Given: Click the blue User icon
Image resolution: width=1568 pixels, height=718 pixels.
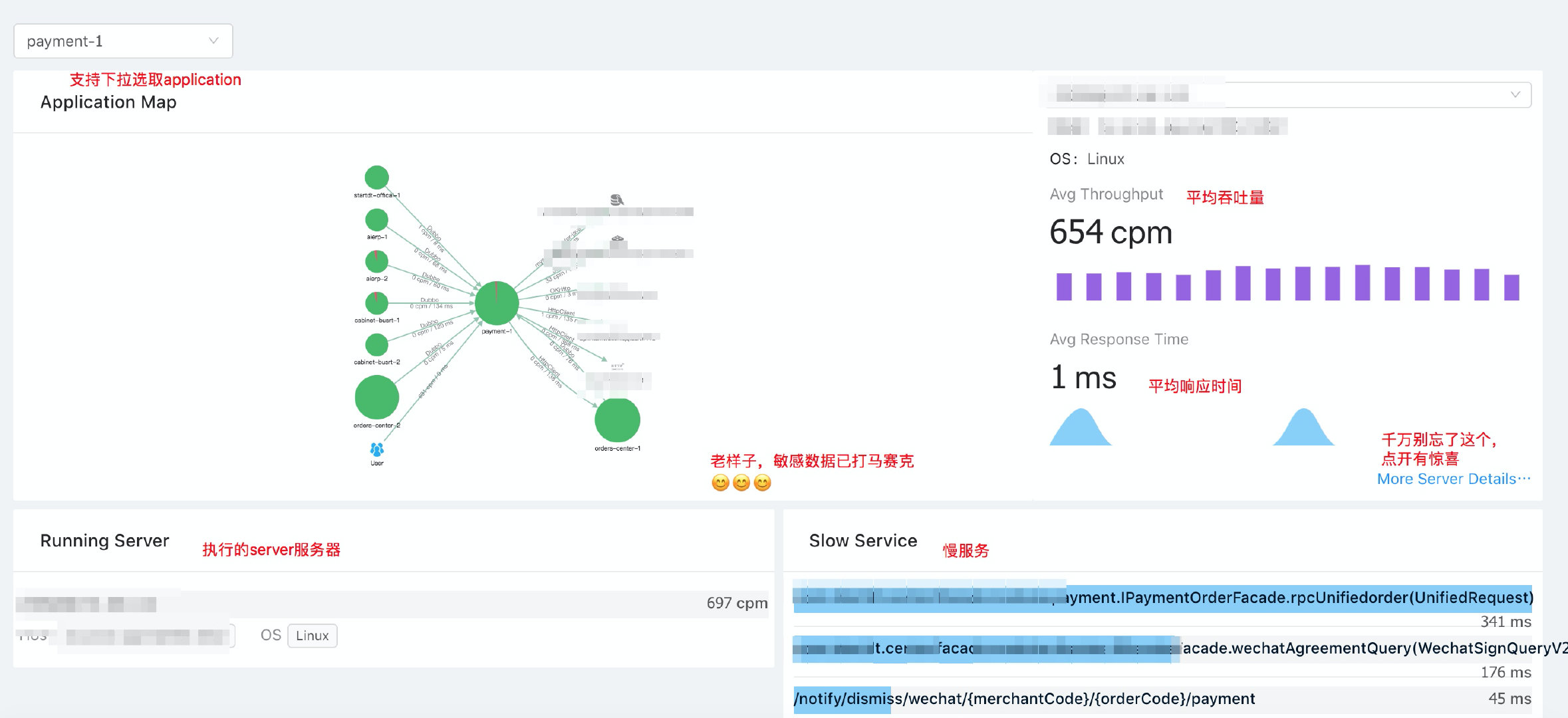Looking at the screenshot, I should pos(376,450).
